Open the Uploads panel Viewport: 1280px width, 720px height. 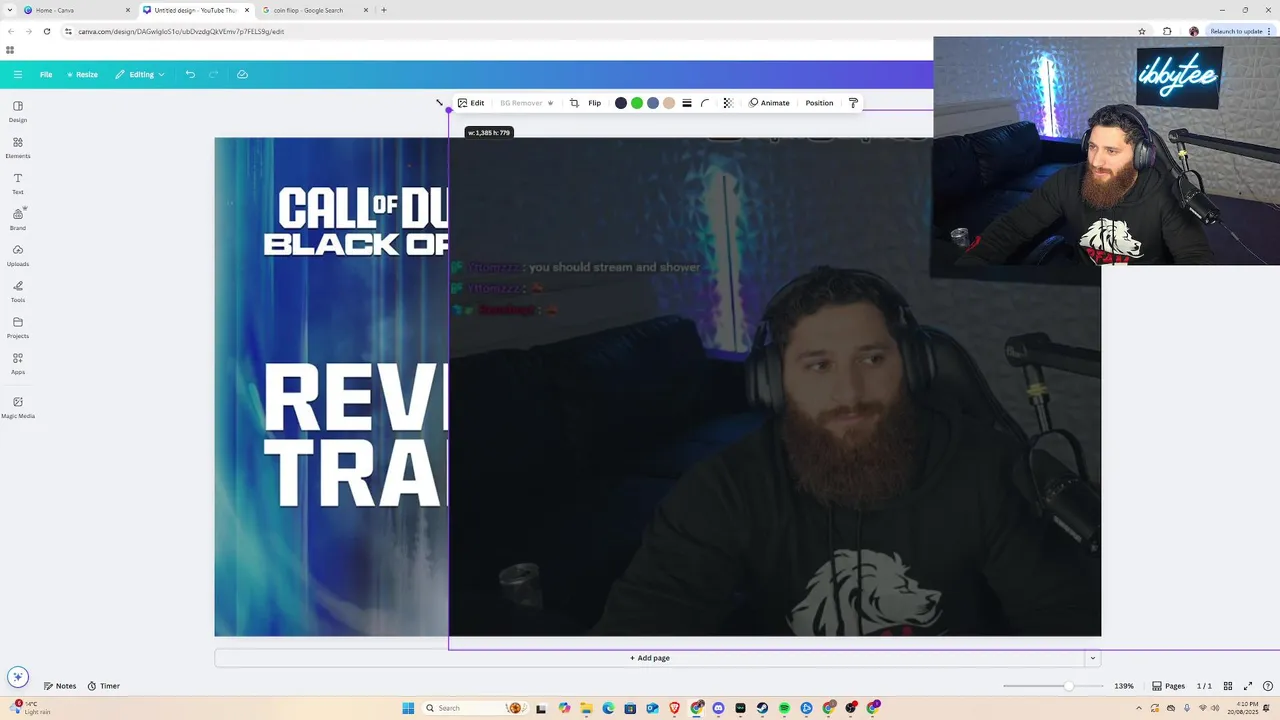(18, 255)
